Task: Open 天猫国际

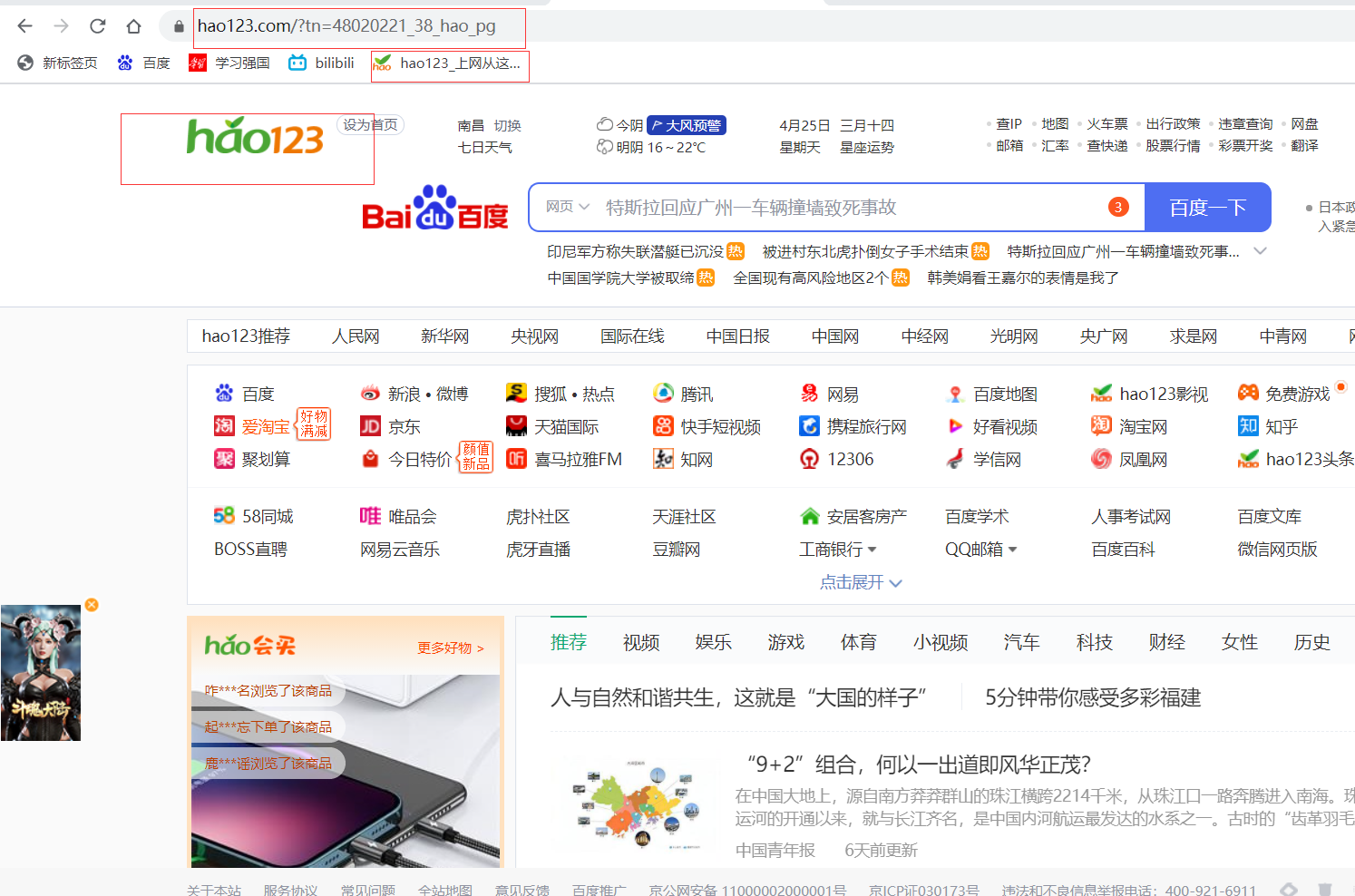Action: [x=552, y=426]
